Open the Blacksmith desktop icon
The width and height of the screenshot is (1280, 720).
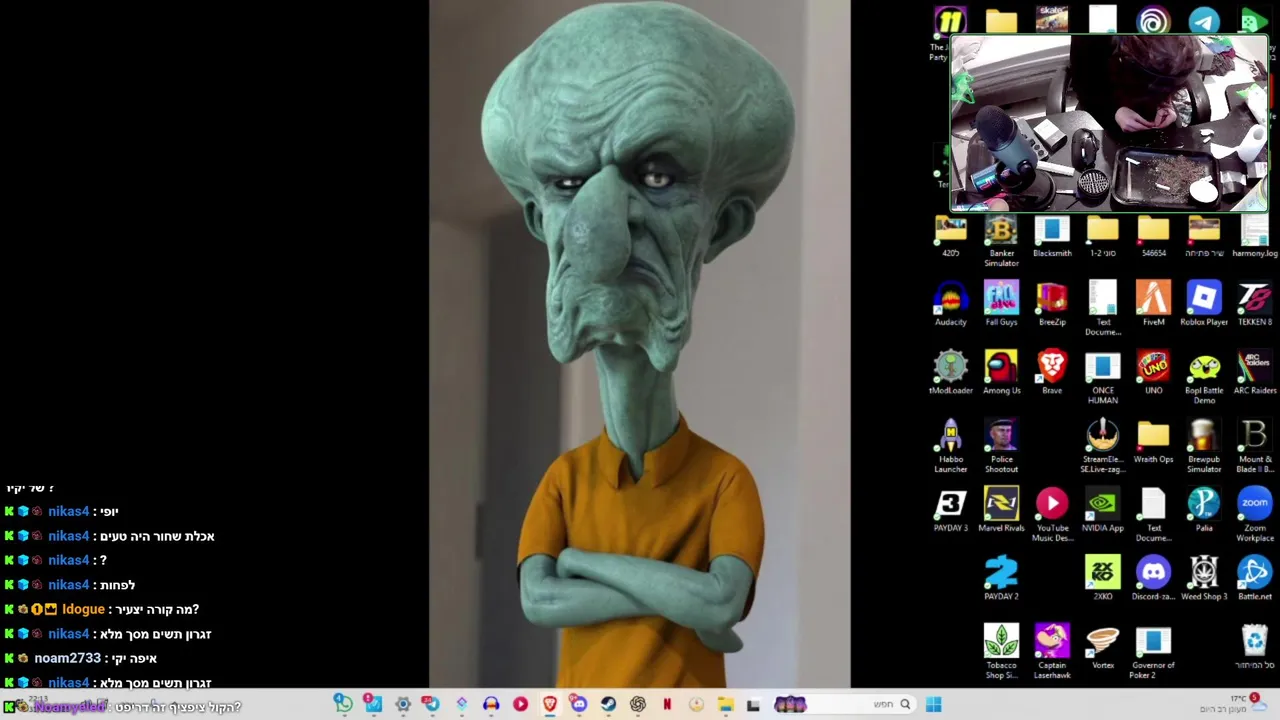point(1052,237)
